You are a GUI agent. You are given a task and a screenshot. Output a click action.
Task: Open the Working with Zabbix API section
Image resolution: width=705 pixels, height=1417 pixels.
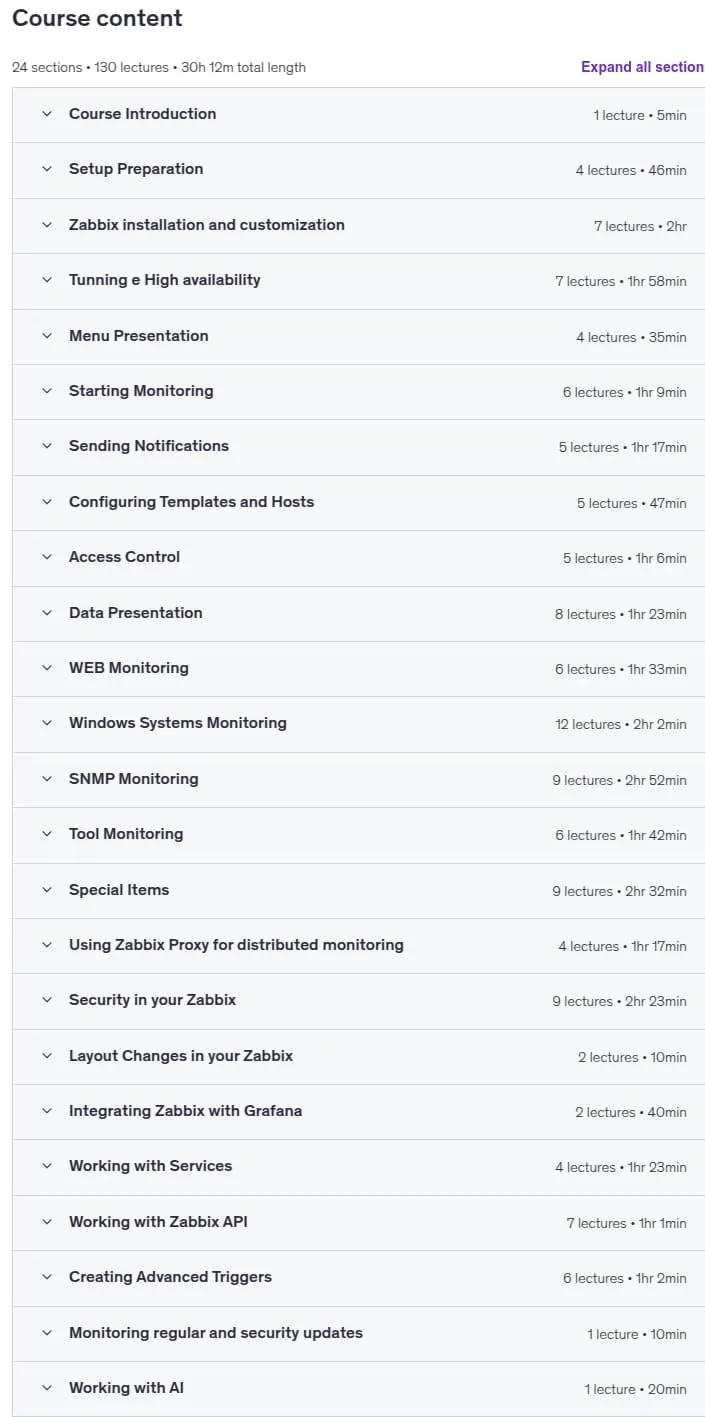point(358,1222)
